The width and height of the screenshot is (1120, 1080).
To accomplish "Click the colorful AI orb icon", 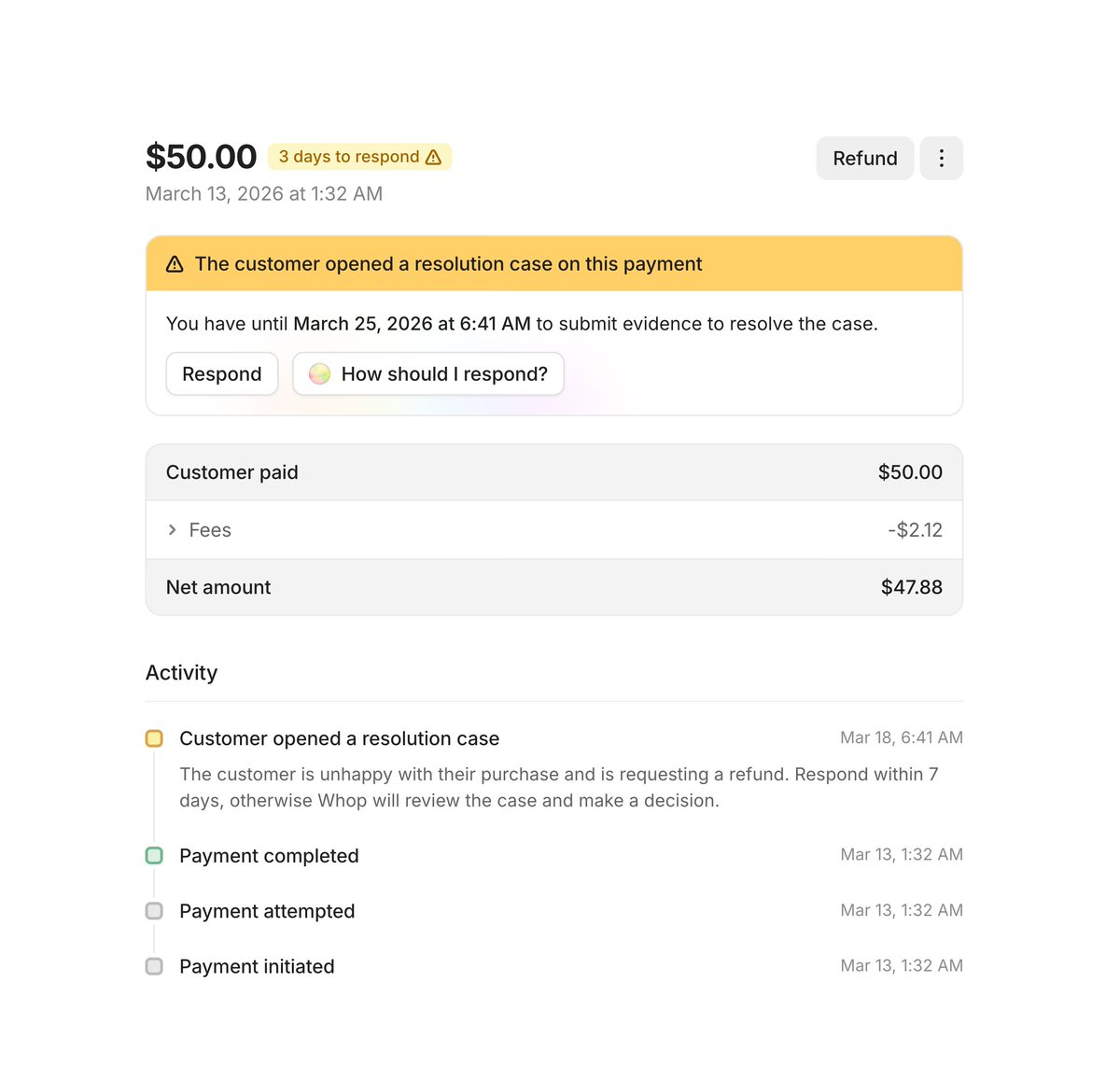I will tap(319, 373).
